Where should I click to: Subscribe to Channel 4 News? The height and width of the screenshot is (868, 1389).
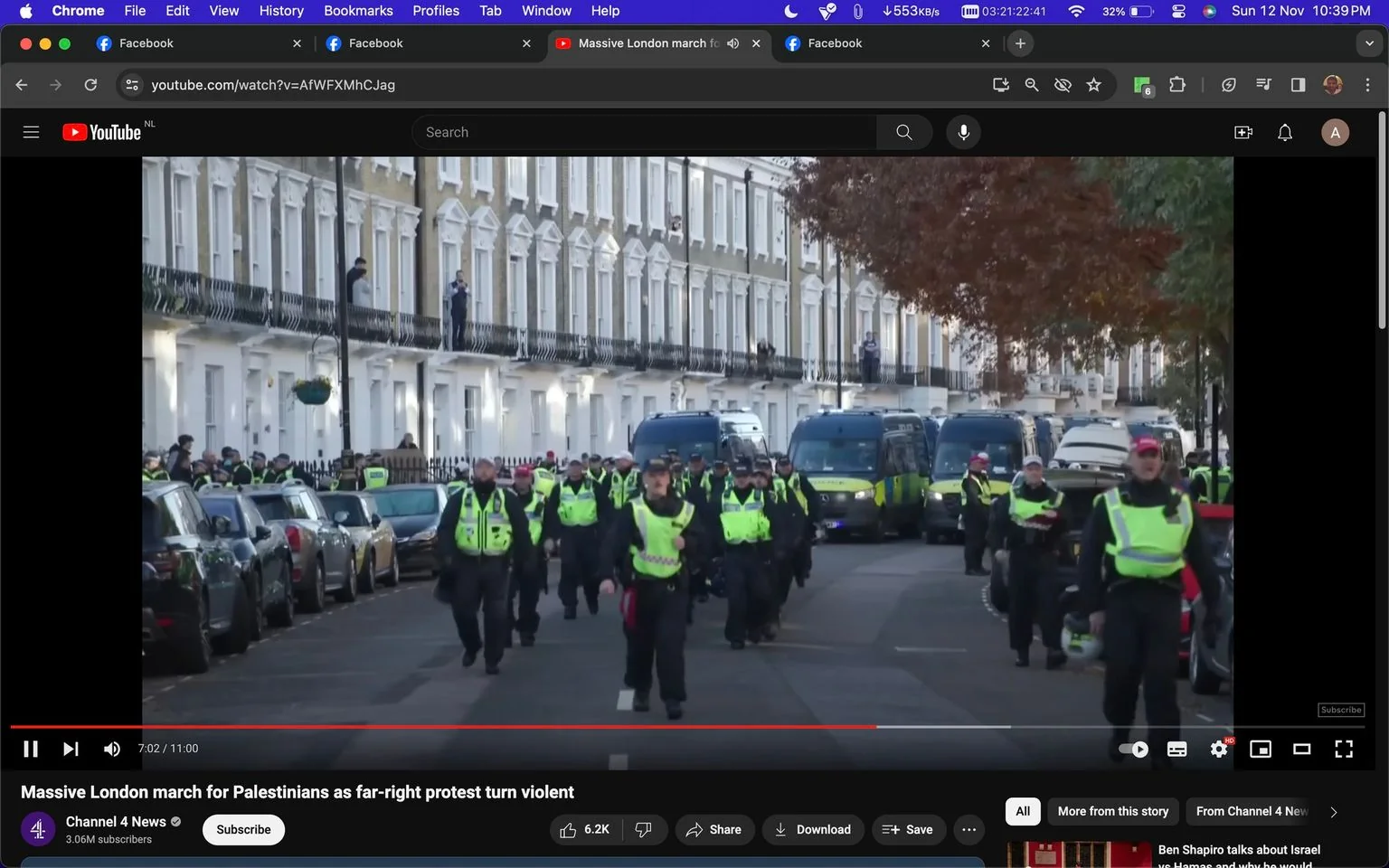(x=243, y=829)
